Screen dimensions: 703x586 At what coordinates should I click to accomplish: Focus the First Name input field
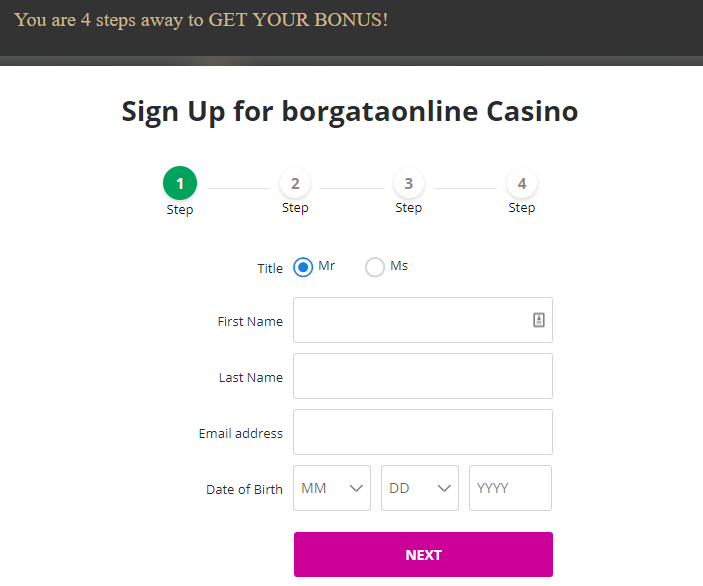coord(410,320)
